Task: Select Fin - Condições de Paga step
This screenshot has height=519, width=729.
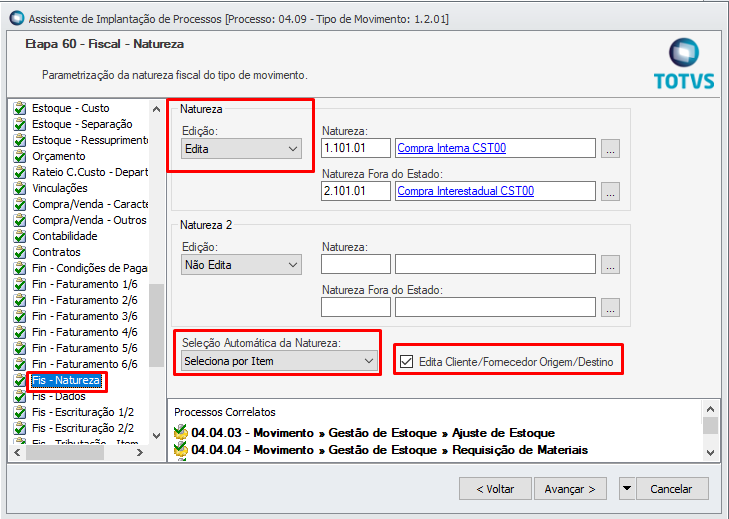Action: coord(90,268)
